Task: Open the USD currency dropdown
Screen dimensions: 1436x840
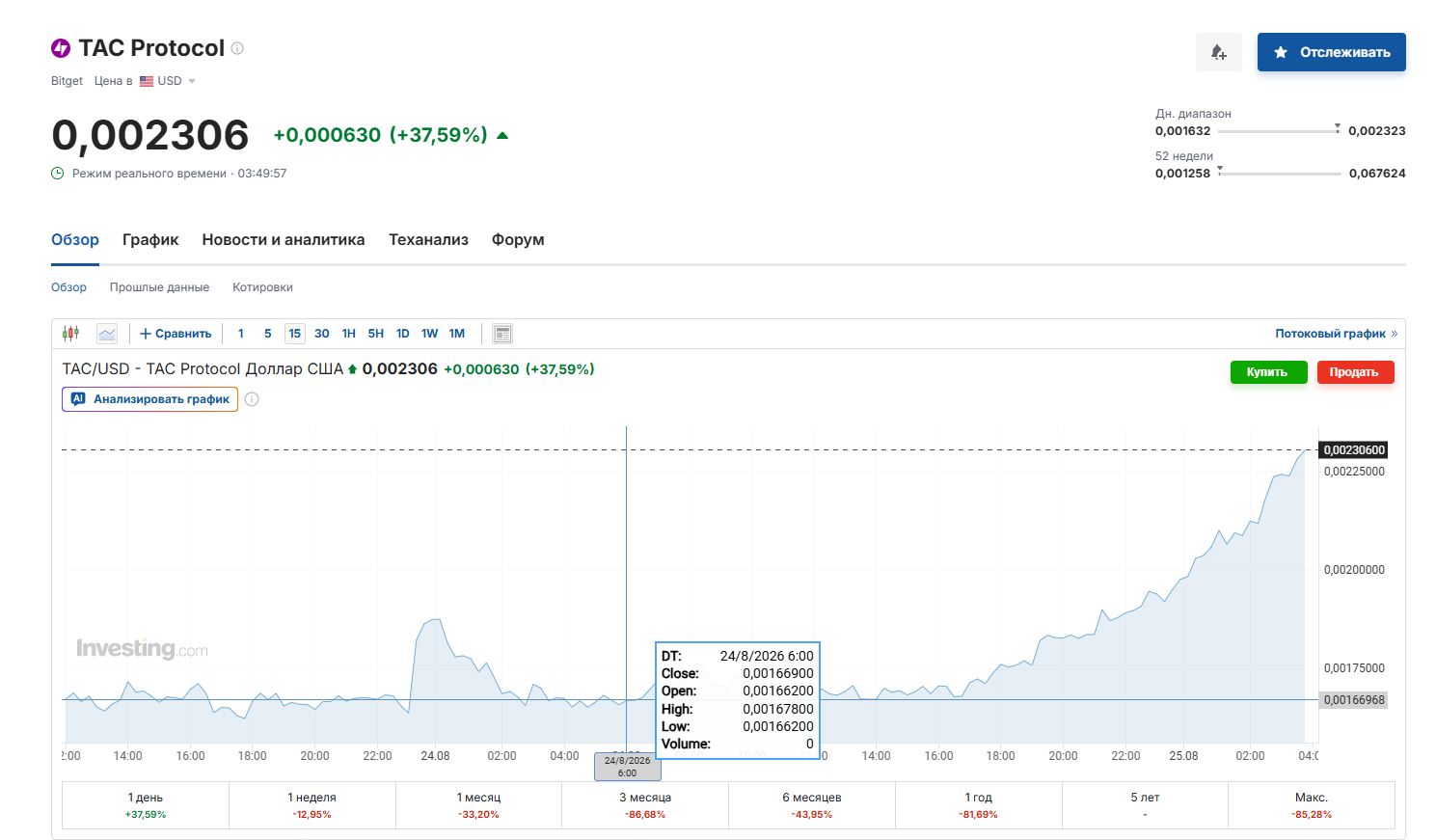Action: pos(169,81)
